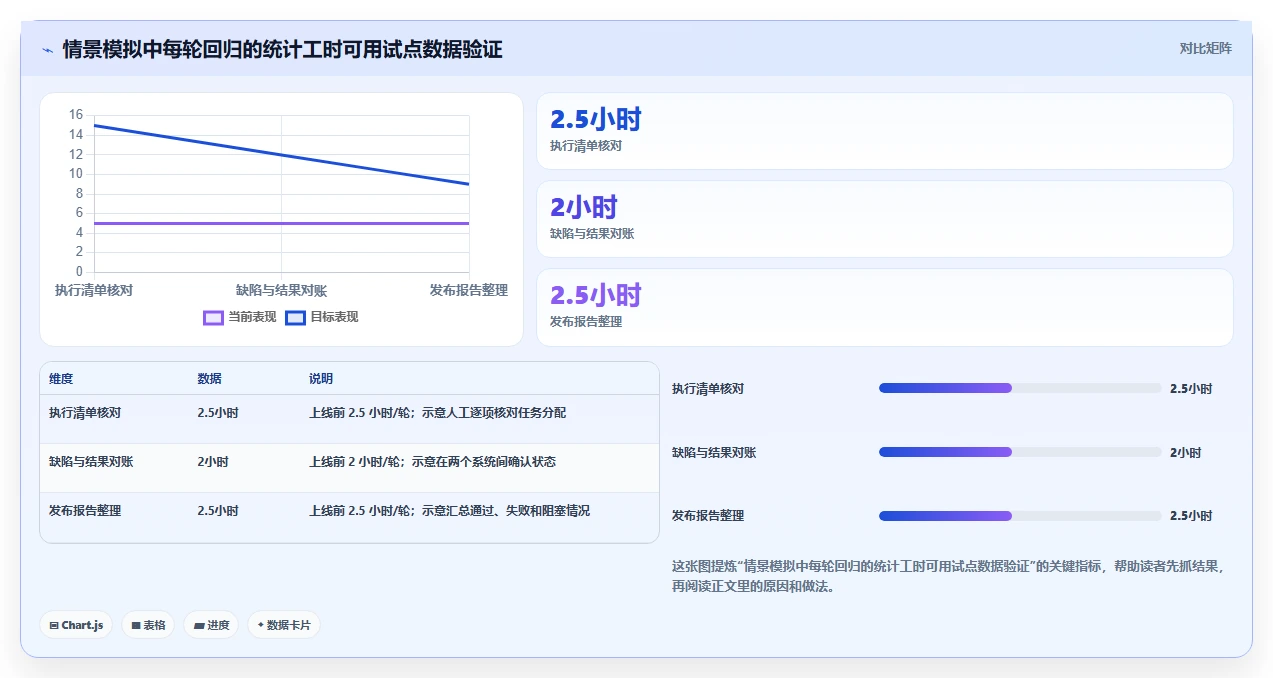The image size is (1273, 678).
Task: Click the summary paragraph starting 这张图提炼
Action: [949, 576]
